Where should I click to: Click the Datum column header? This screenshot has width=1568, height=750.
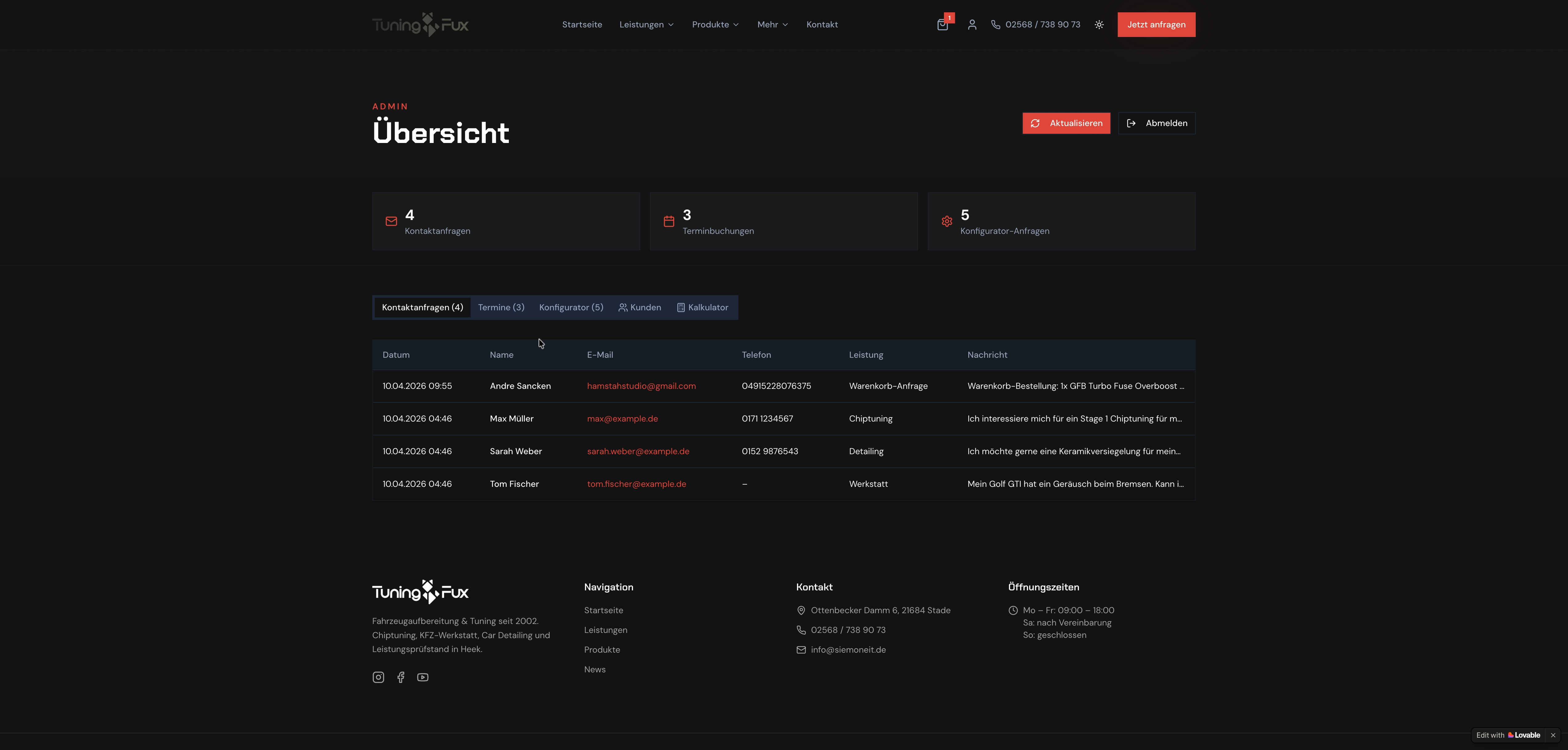click(x=396, y=356)
